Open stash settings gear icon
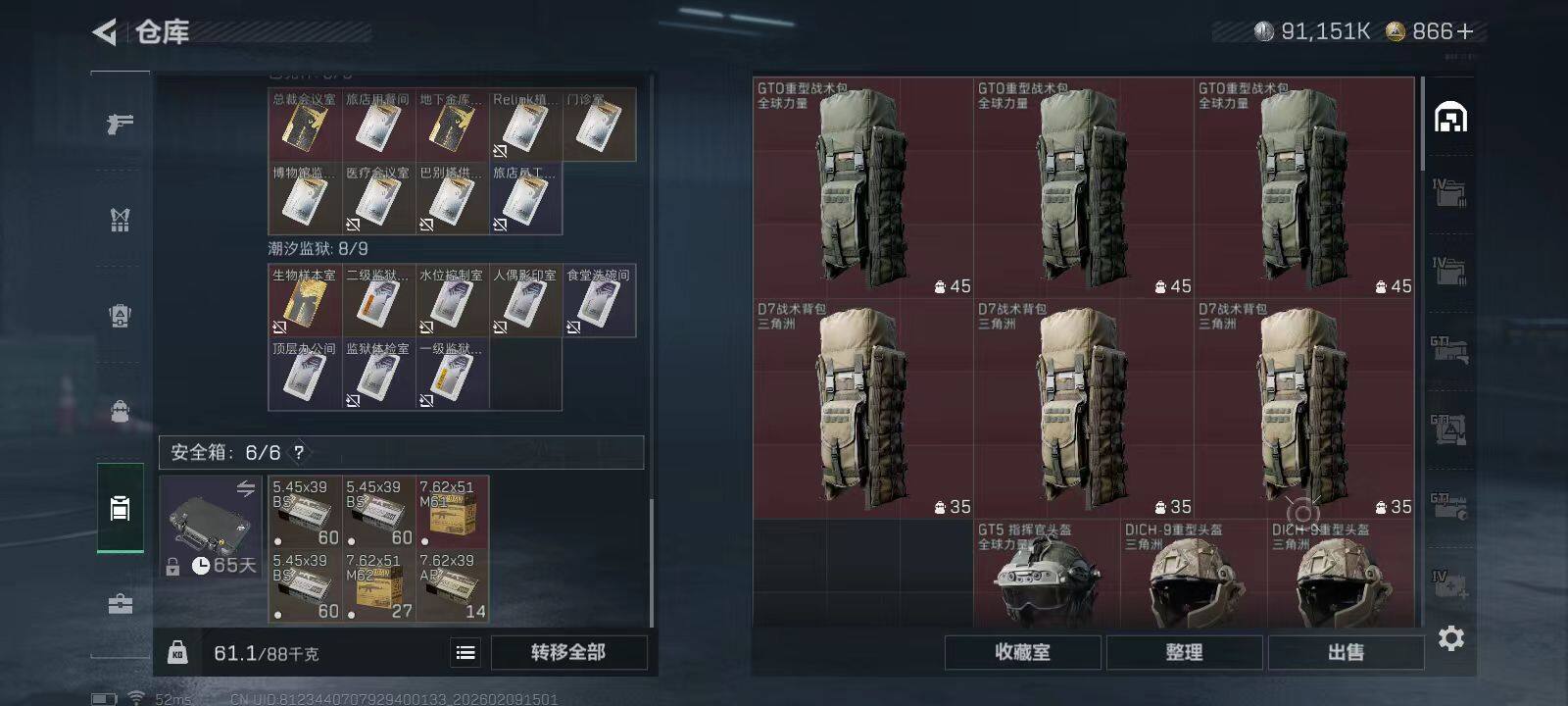1568x706 pixels. 1450,639
